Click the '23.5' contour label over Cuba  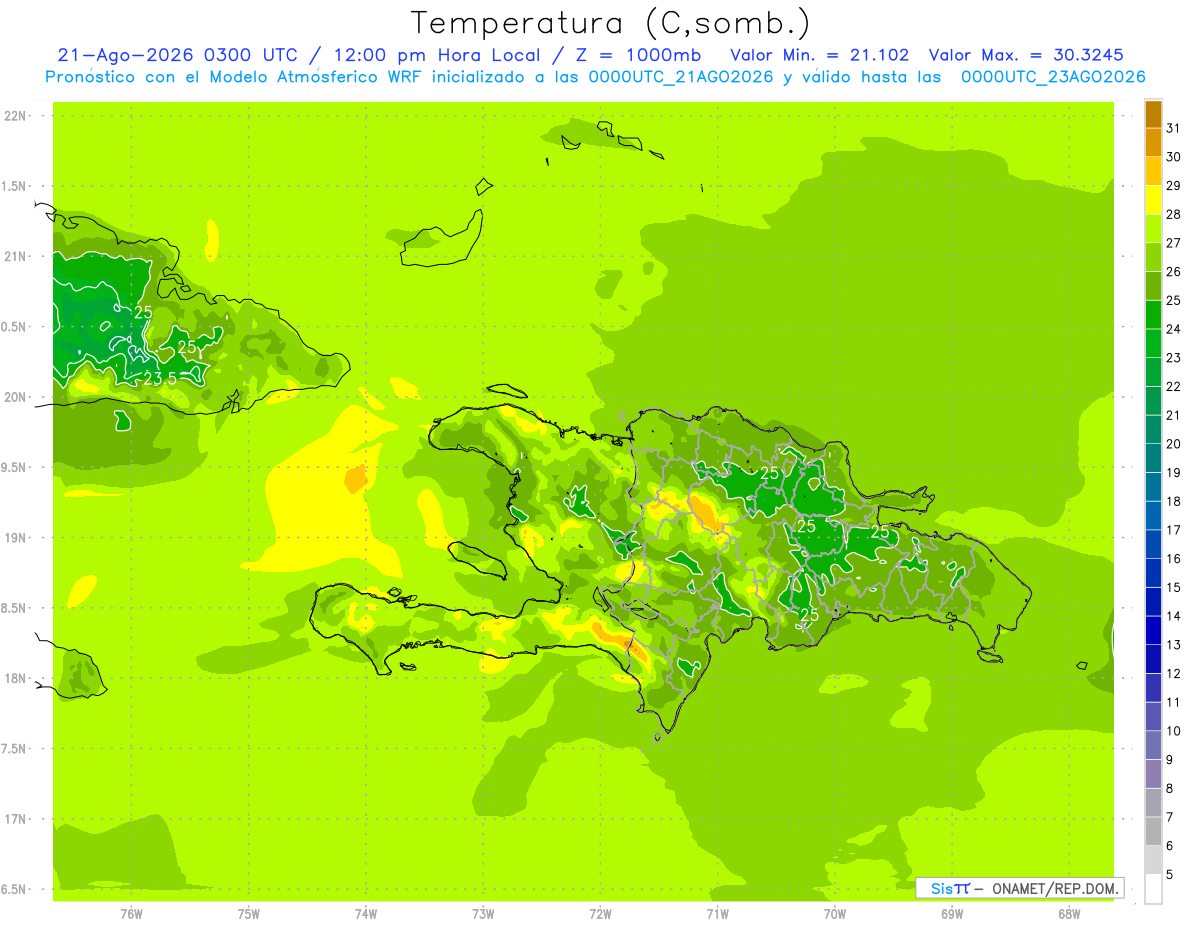pyautogui.click(x=160, y=379)
